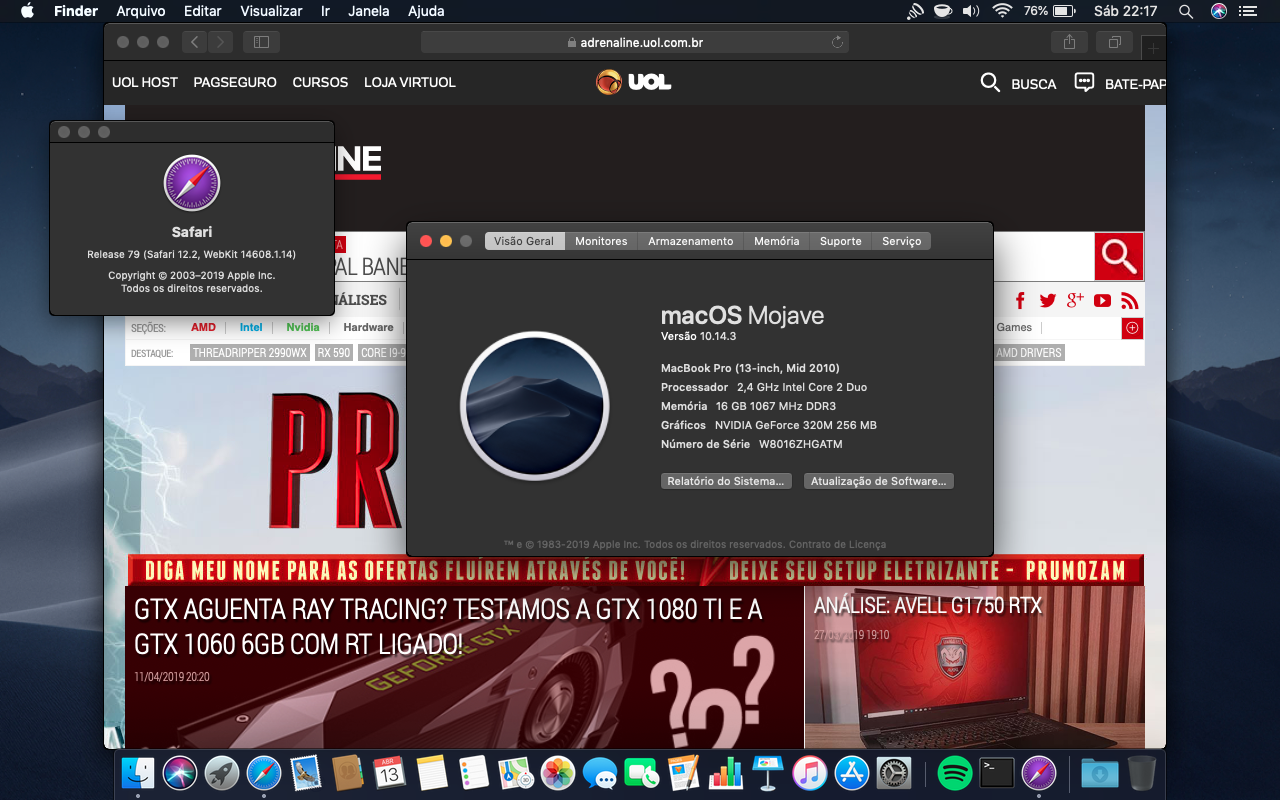
Task: Open the CURSOS link
Action: [320, 83]
